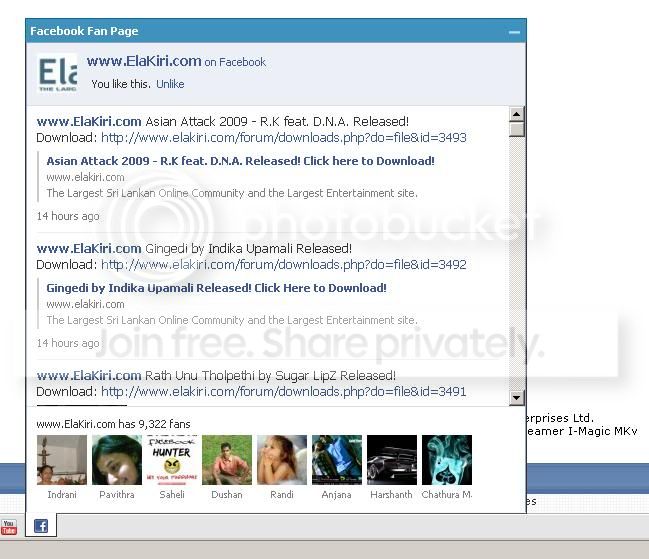Click the YouTube icon in bottom bar
The width and height of the screenshot is (649, 559).
coord(8,527)
